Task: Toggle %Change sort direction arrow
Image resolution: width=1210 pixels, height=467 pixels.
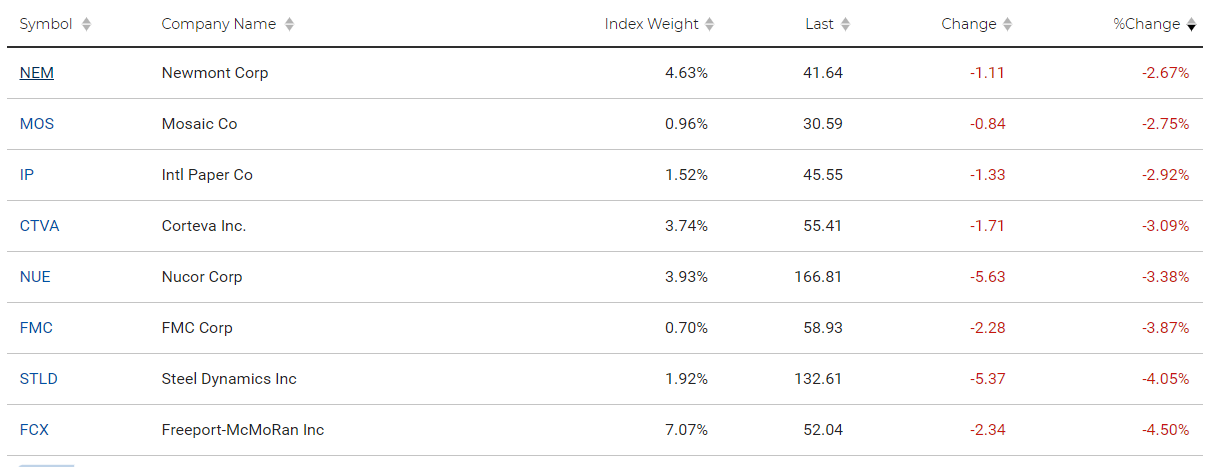Action: [1191, 25]
